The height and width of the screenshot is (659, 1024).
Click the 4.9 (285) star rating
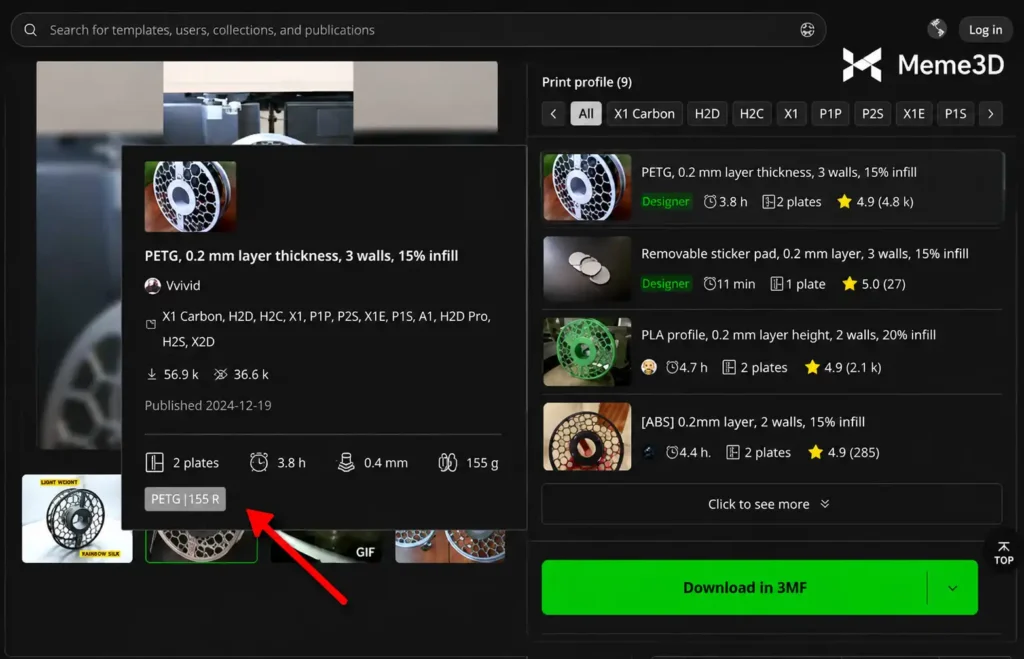844,452
